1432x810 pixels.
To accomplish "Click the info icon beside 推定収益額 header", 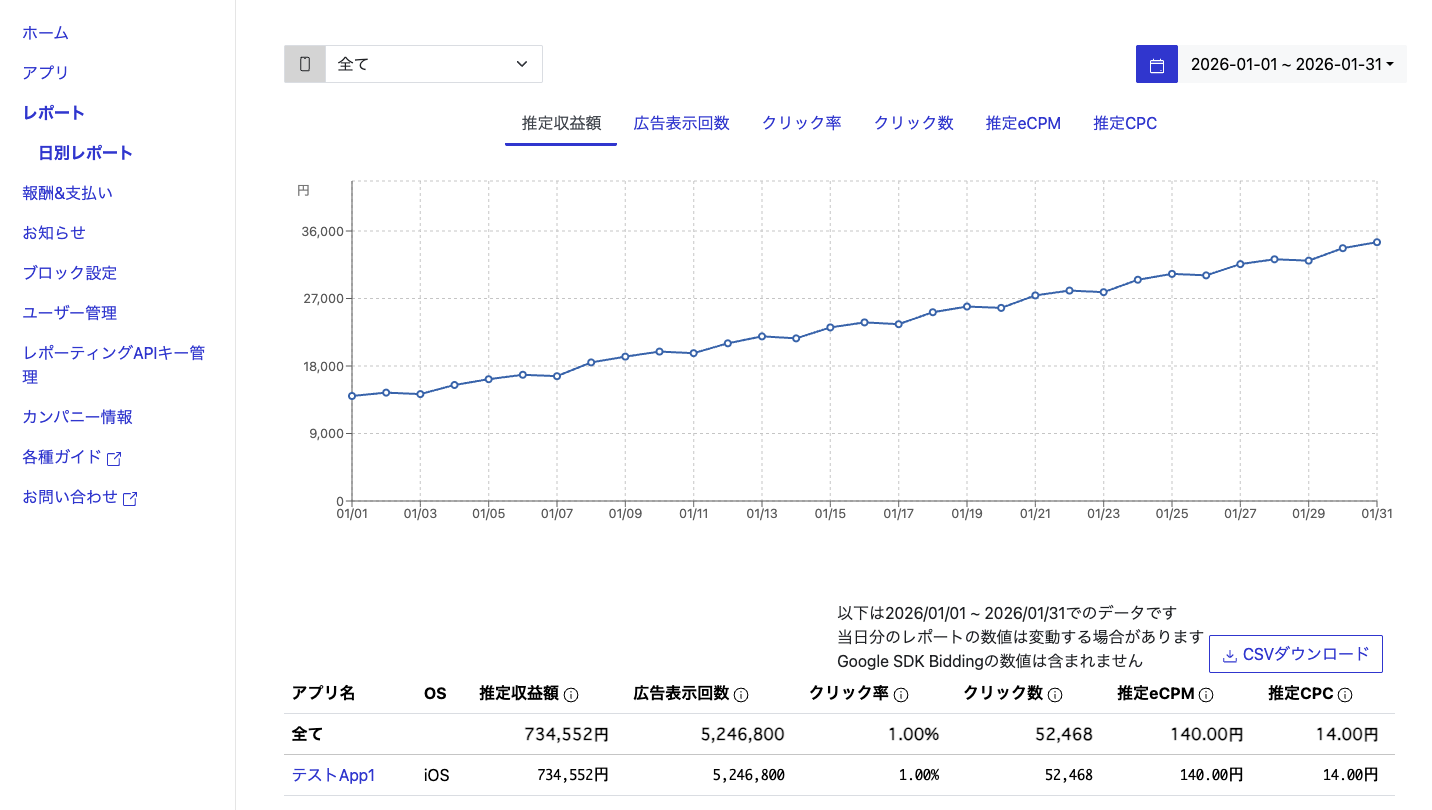I will coord(570,693).
